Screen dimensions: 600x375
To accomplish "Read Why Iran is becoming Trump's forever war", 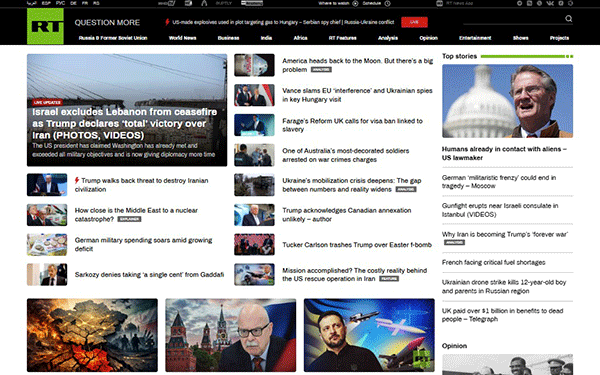I will 505,234.
